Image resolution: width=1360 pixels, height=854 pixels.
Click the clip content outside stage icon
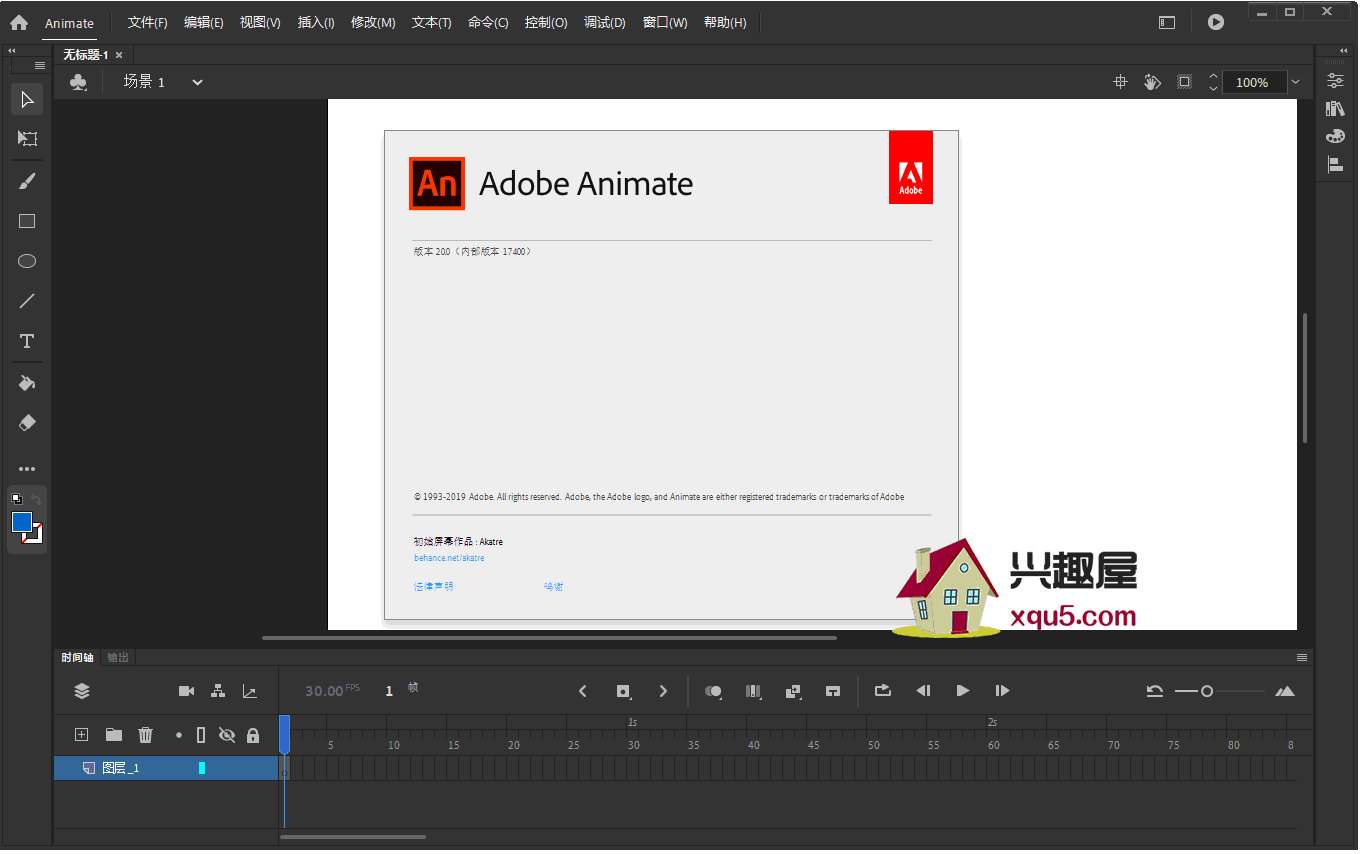coord(1184,82)
